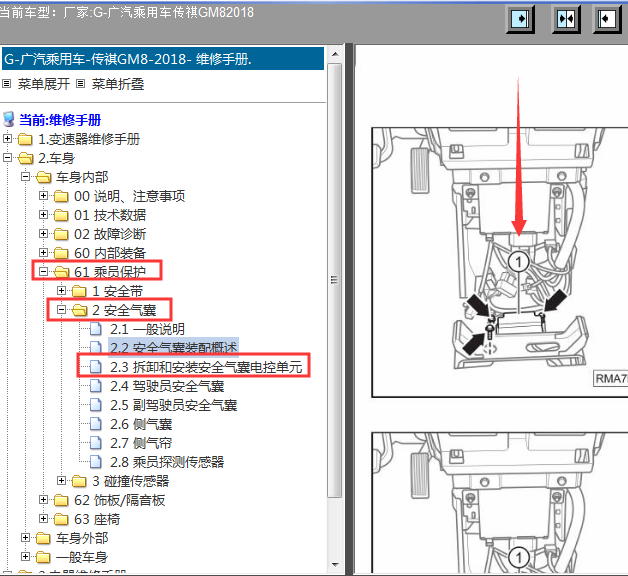628x576 pixels.
Task: Open 2.3 拆卸和安装安全气囊电控单元 page
Action: tap(206, 367)
